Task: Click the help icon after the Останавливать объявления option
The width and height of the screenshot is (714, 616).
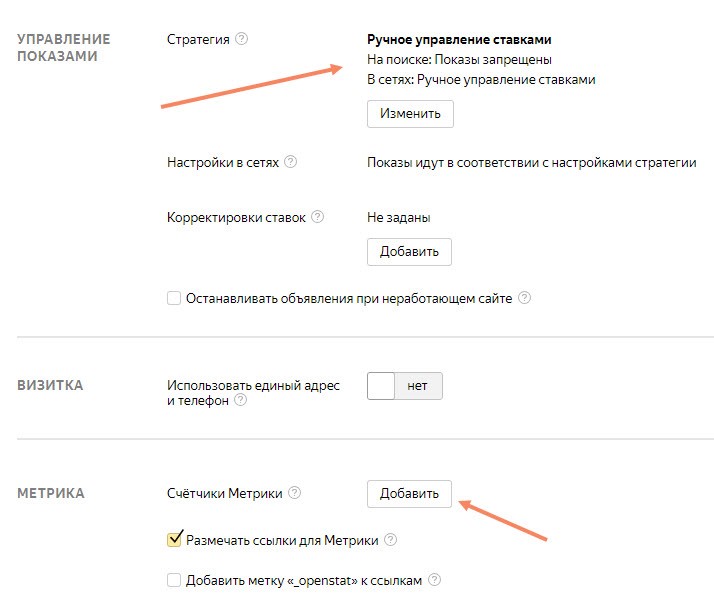Action: coord(524,298)
